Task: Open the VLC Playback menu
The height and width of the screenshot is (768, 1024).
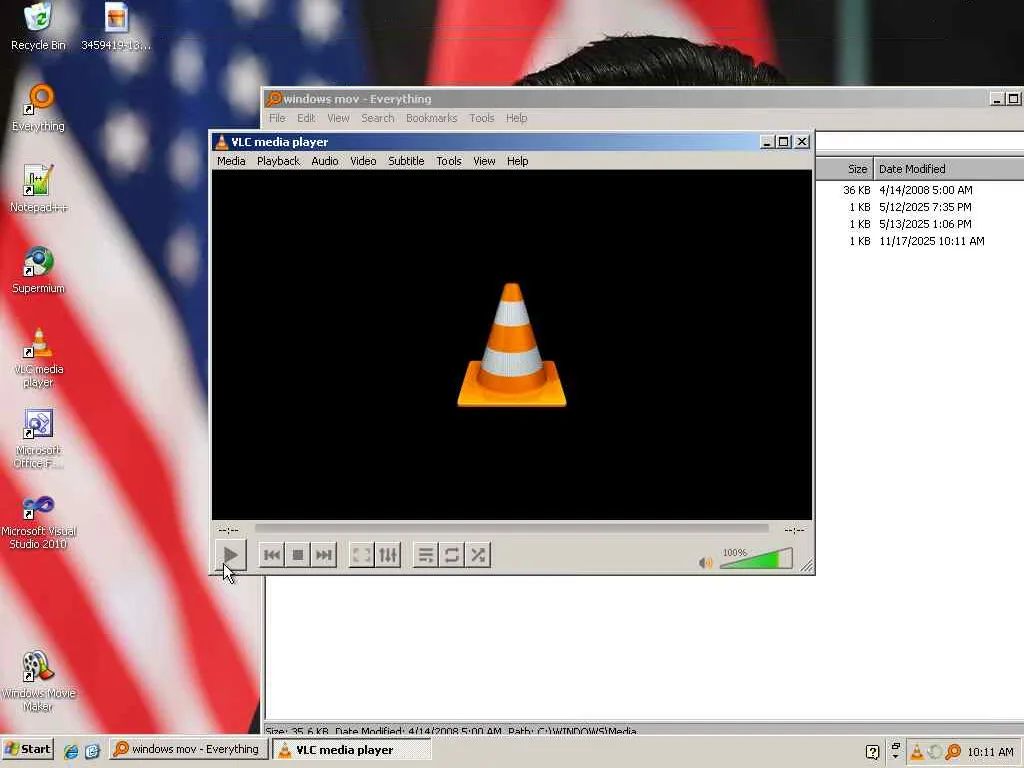Action: (278, 161)
